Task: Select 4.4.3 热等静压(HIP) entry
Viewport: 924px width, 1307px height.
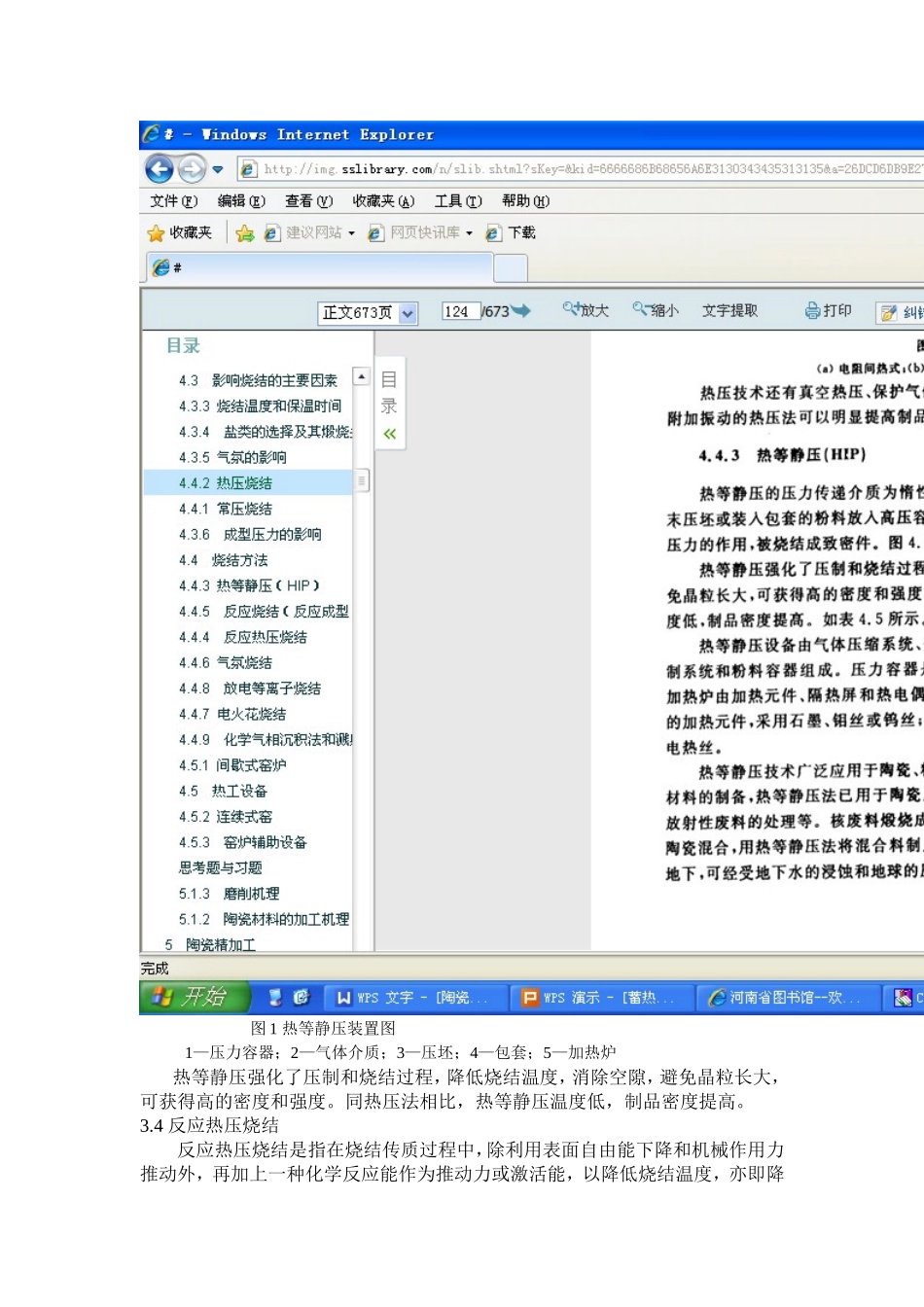Action: [x=249, y=585]
